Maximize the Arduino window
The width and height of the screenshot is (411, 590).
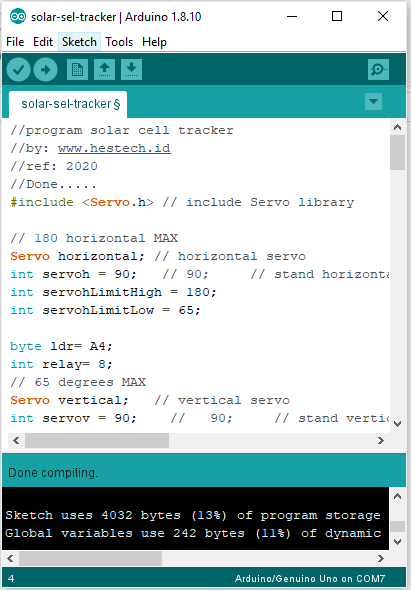(337, 17)
